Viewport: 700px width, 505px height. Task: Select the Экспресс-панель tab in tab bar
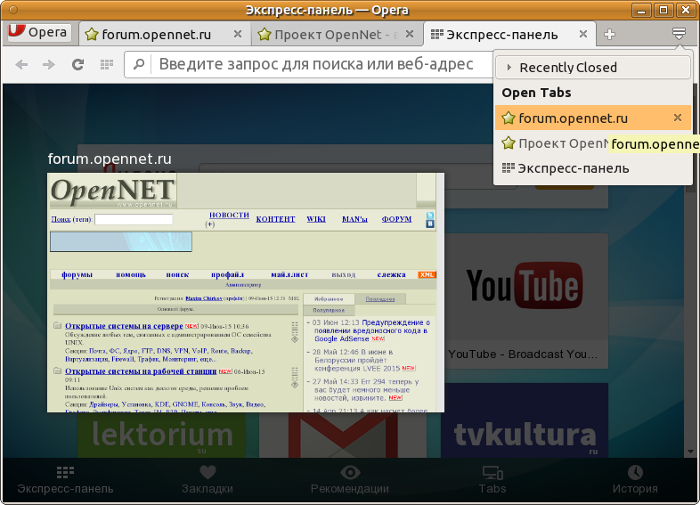(509, 34)
